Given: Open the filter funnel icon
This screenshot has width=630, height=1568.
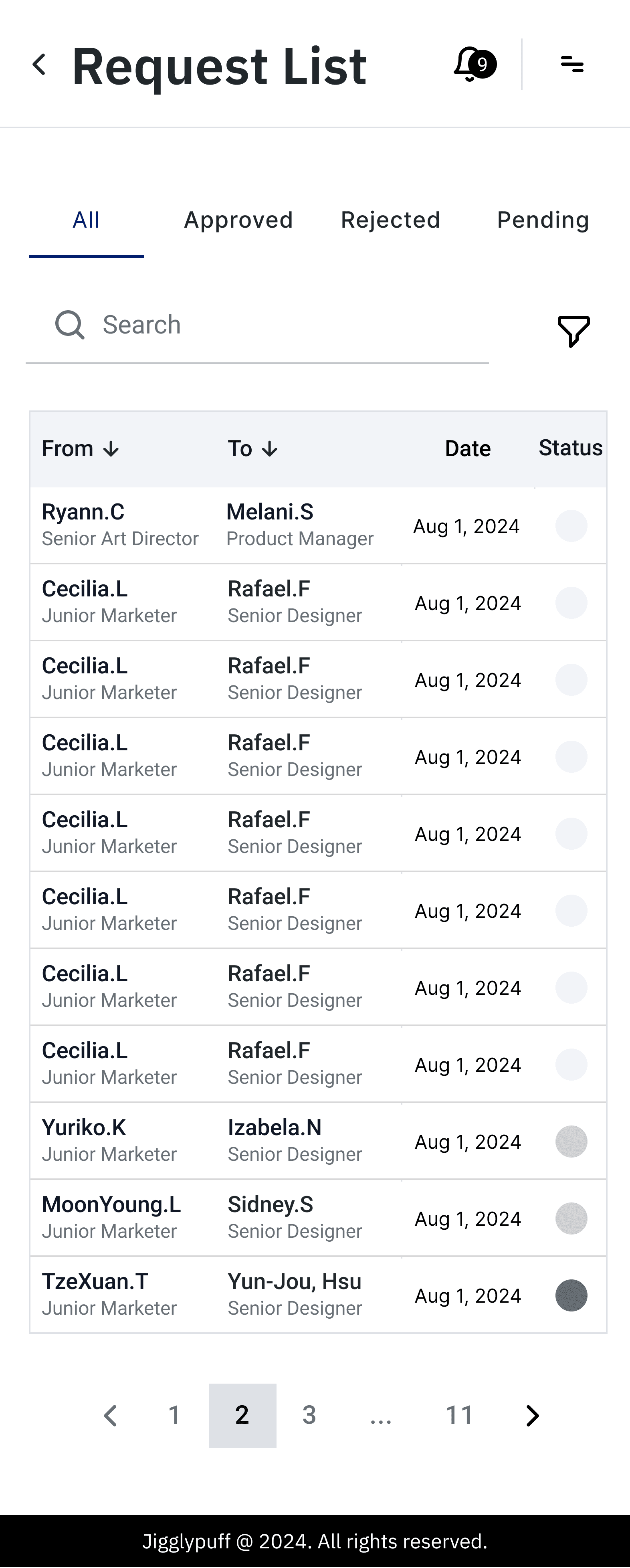Looking at the screenshot, I should [x=573, y=331].
